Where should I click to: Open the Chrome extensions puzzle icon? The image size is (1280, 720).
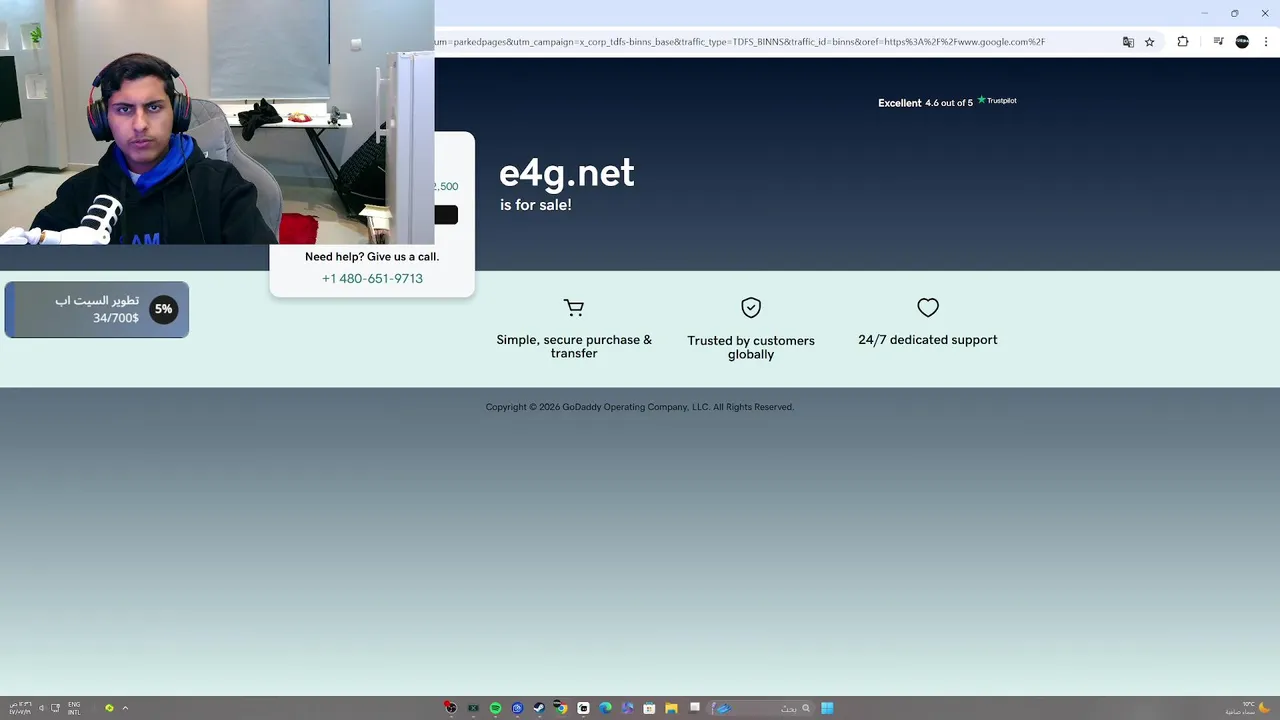(x=1183, y=42)
